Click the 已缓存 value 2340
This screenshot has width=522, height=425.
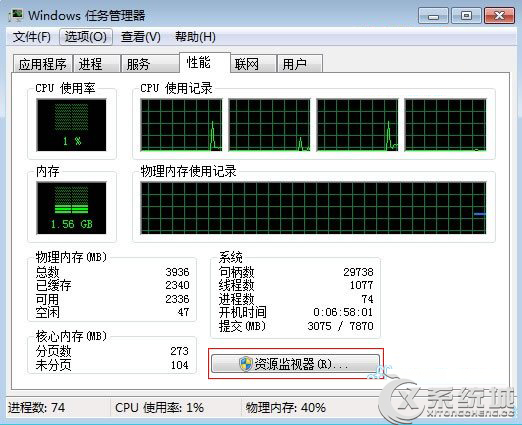tap(177, 285)
